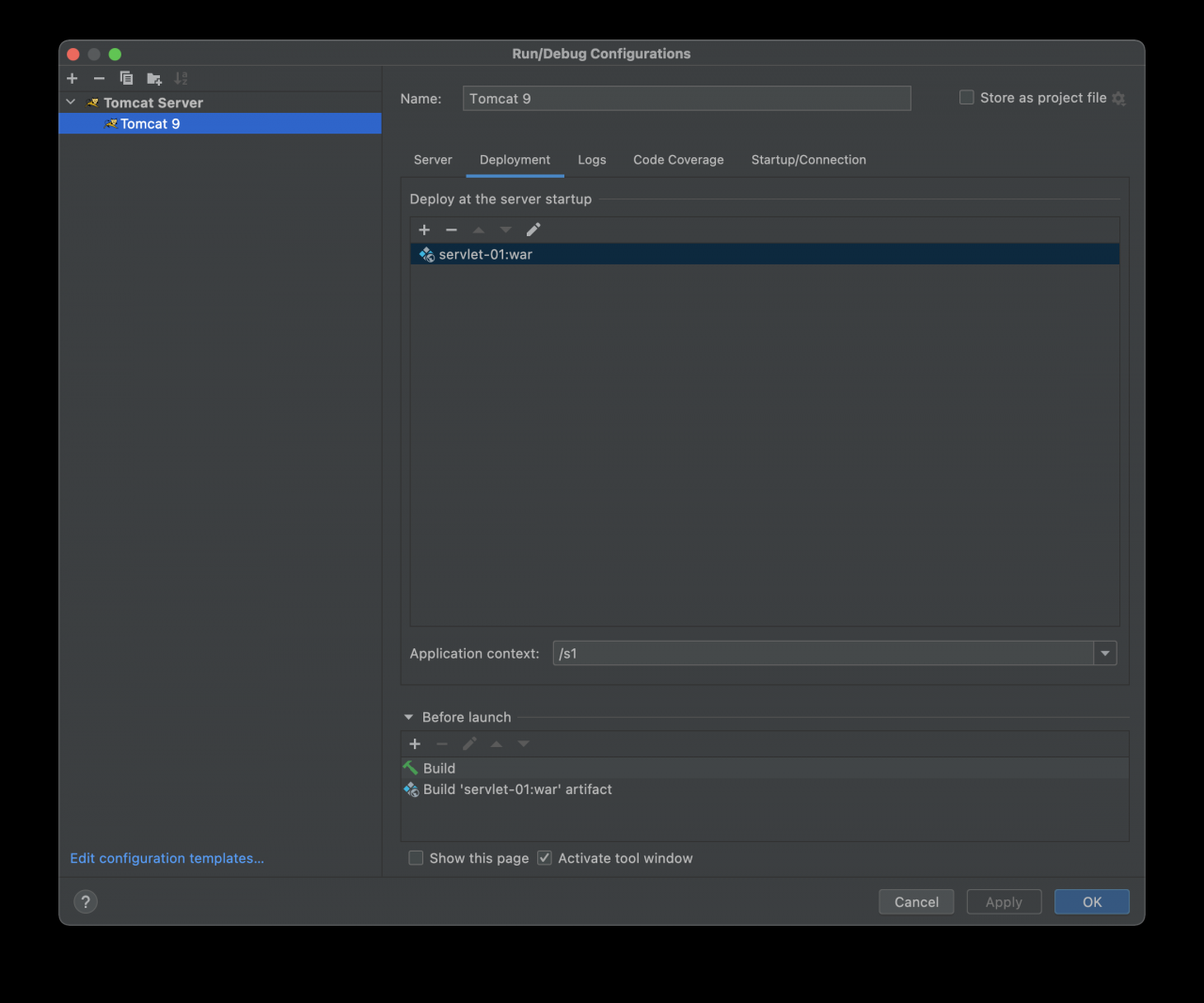Image resolution: width=1204 pixels, height=1003 pixels.
Task: Select the Tomcat Server group label
Action: tap(153, 103)
